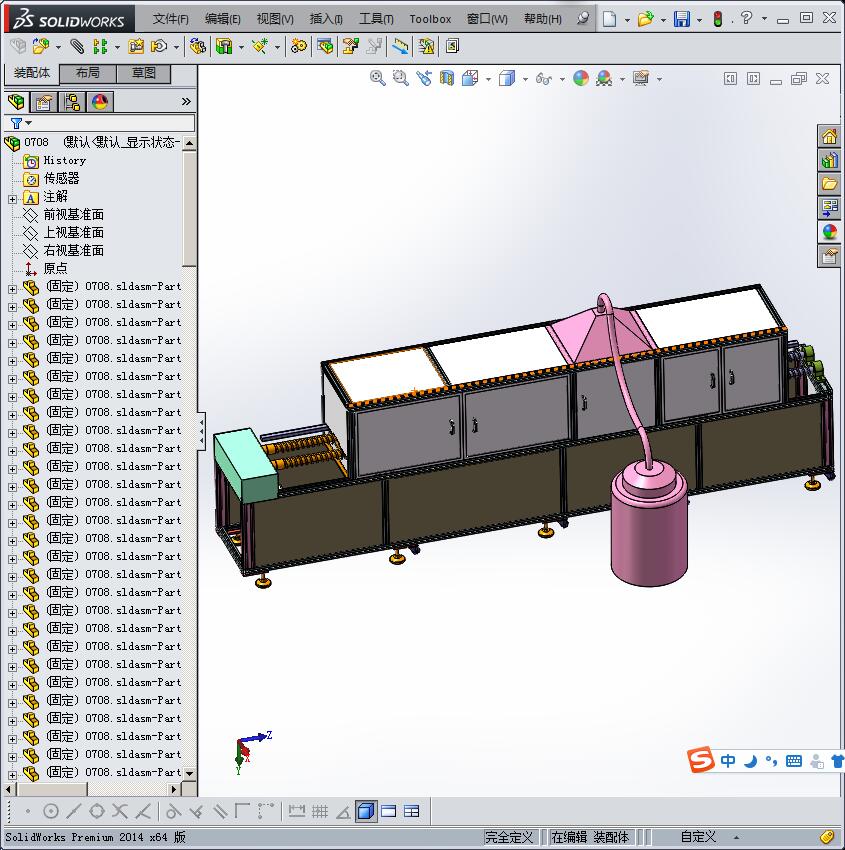Expand the manager tabs double chevron
The height and width of the screenshot is (850, 845).
(186, 101)
